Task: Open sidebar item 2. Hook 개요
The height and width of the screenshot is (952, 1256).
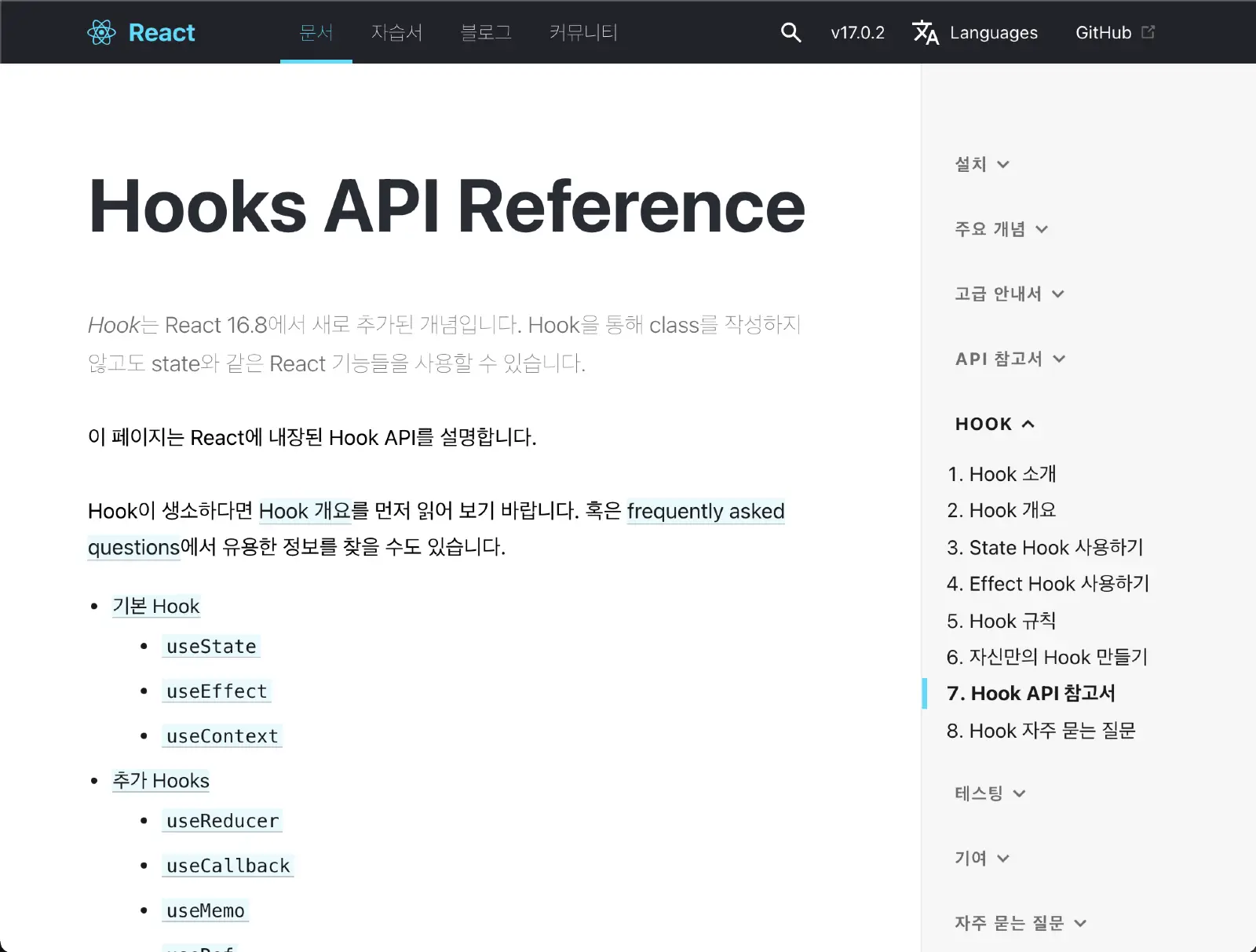Action: click(1002, 510)
